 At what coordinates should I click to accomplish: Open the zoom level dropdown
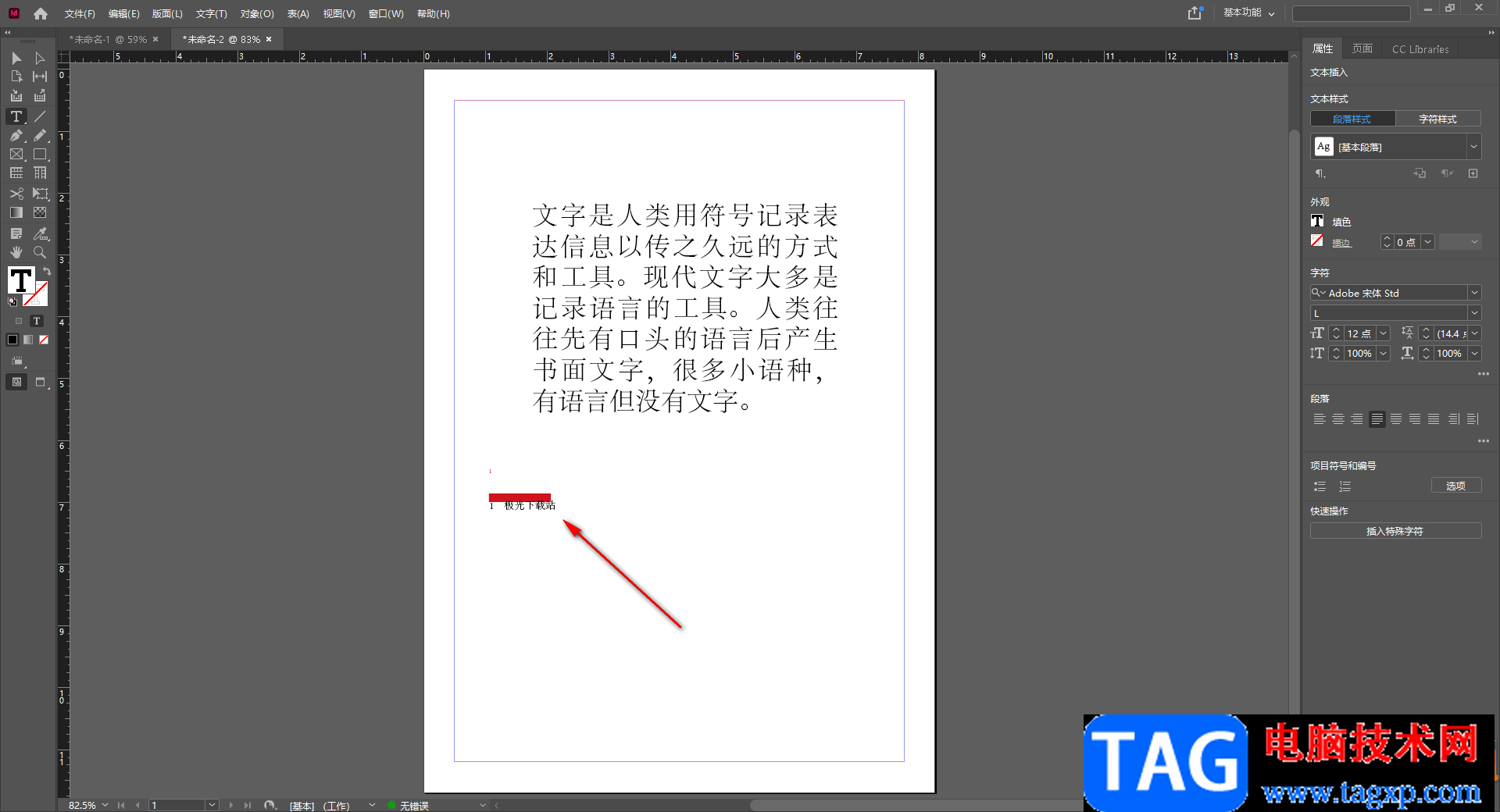click(105, 805)
